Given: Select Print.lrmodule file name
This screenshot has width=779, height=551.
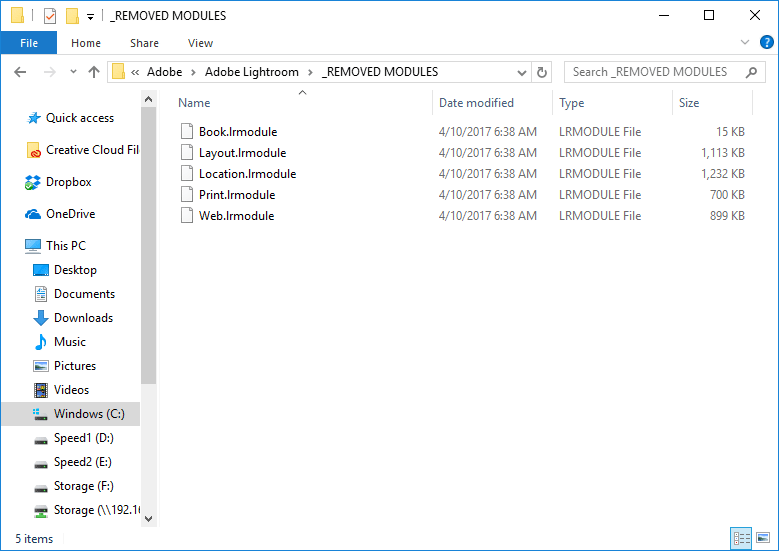Looking at the screenshot, I should point(237,195).
